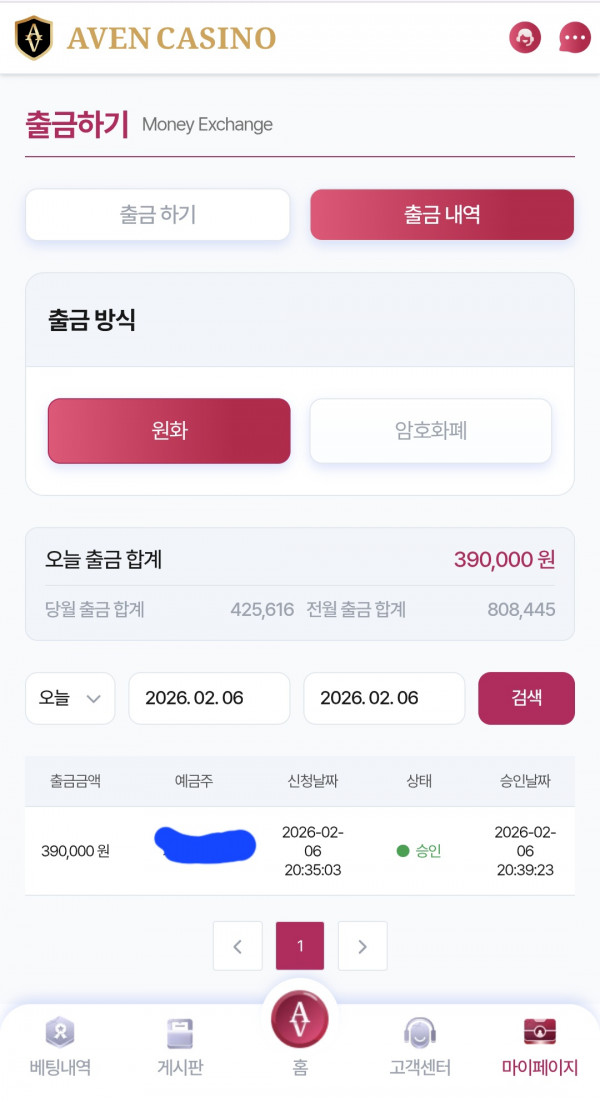Open the 오늘 date range dropdown

tap(69, 698)
